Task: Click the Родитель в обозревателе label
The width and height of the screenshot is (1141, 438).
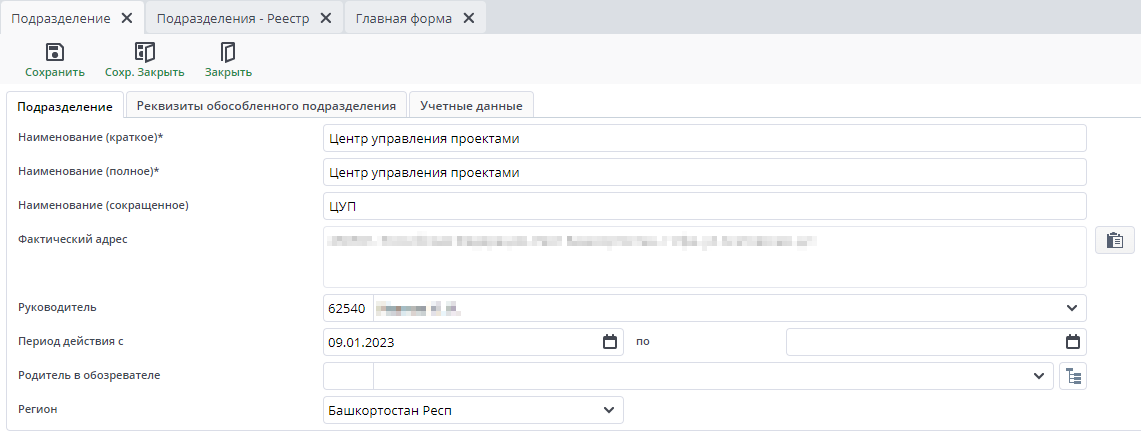Action: (x=89, y=375)
